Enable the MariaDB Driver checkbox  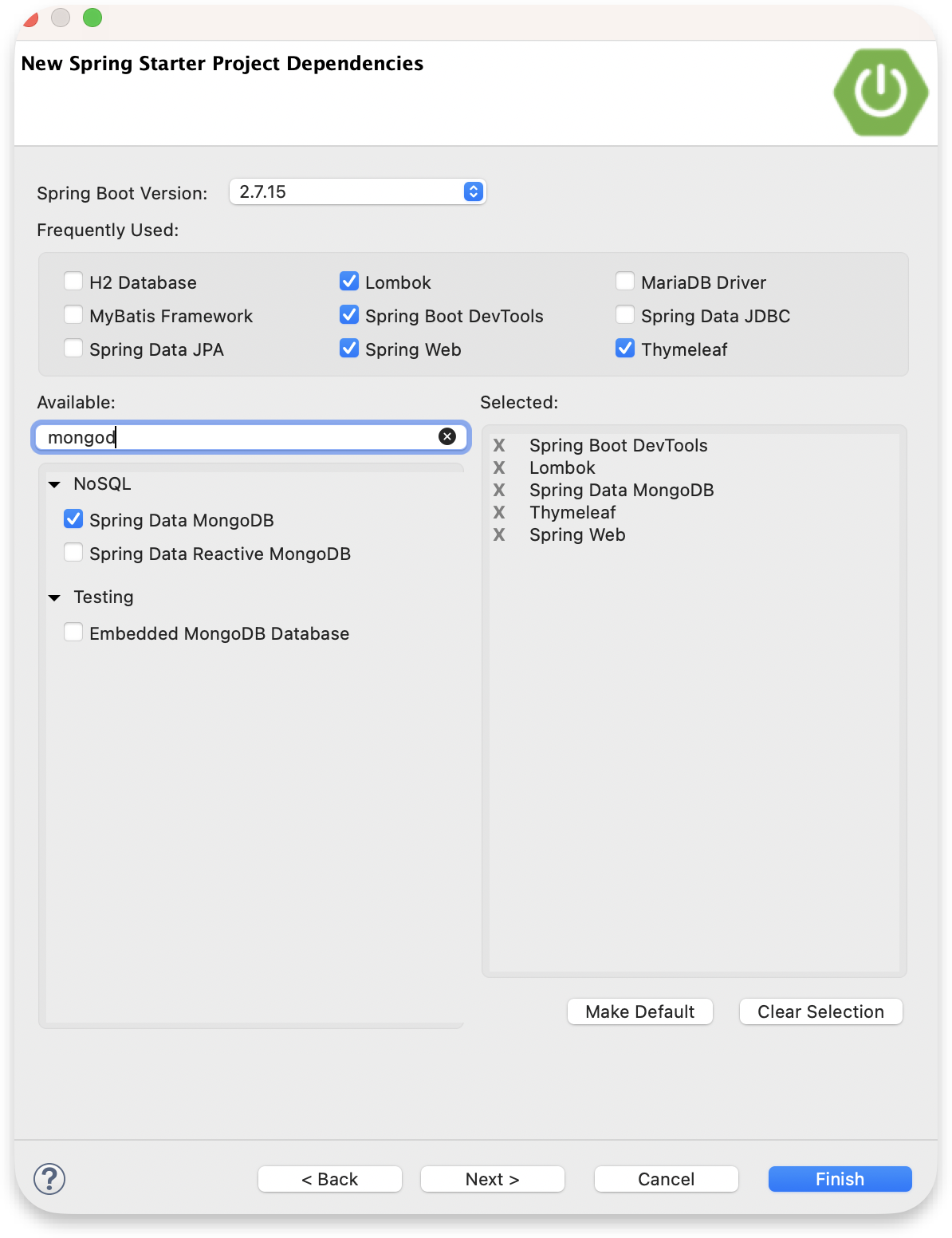625,282
